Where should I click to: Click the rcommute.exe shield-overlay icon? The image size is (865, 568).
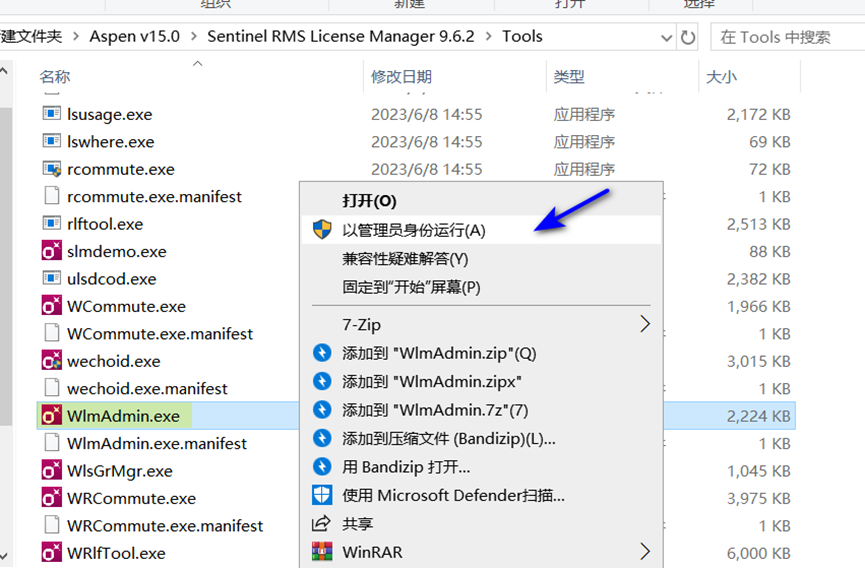52,169
